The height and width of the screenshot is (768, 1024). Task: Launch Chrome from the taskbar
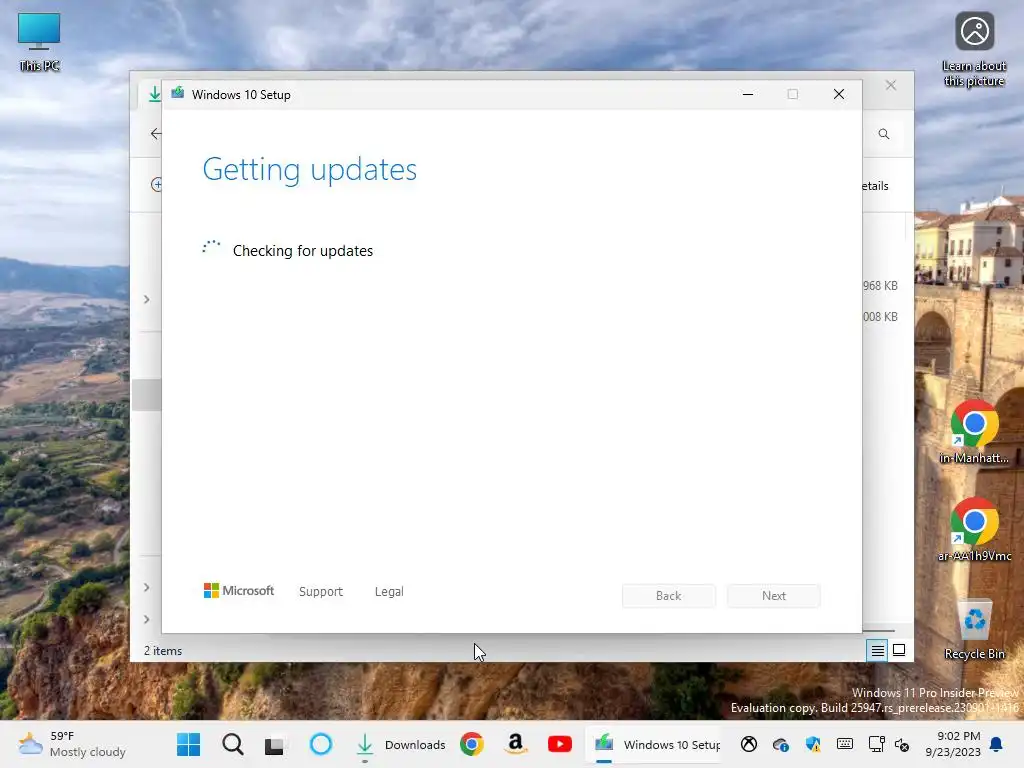[x=472, y=744]
